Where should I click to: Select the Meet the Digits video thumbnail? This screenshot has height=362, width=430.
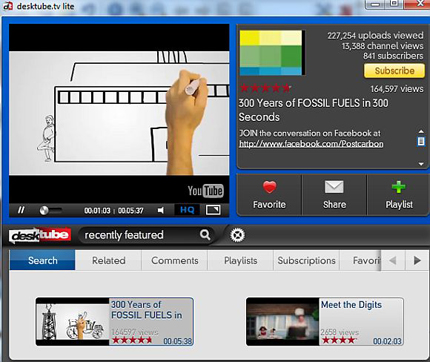pyautogui.click(x=283, y=322)
